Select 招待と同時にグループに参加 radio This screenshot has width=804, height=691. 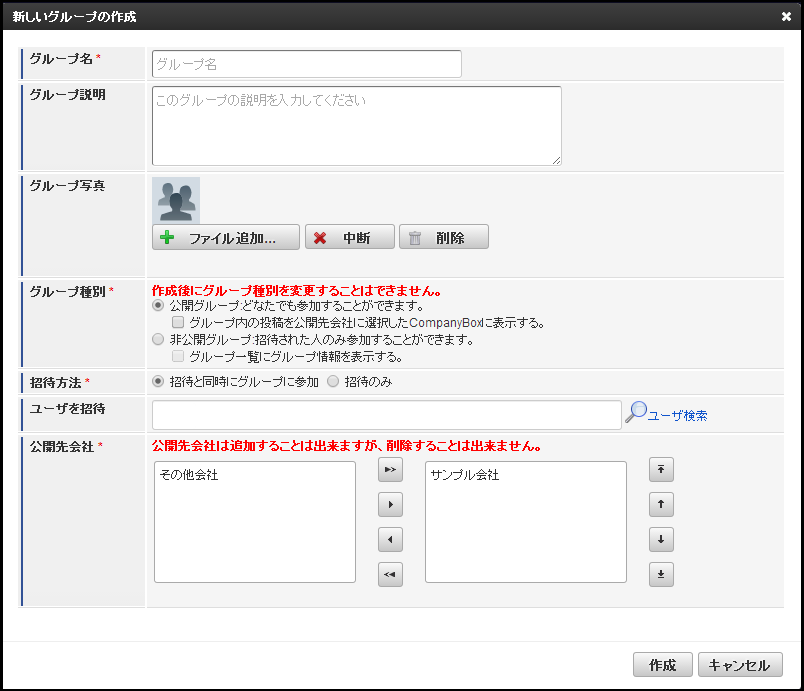pyautogui.click(x=158, y=381)
